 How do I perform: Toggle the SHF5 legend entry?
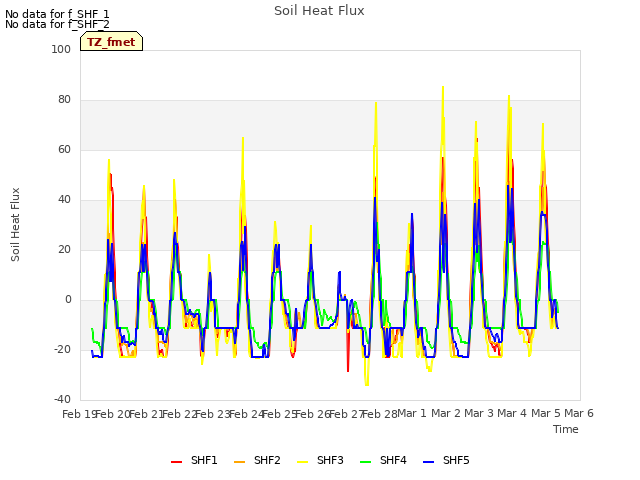(446, 460)
